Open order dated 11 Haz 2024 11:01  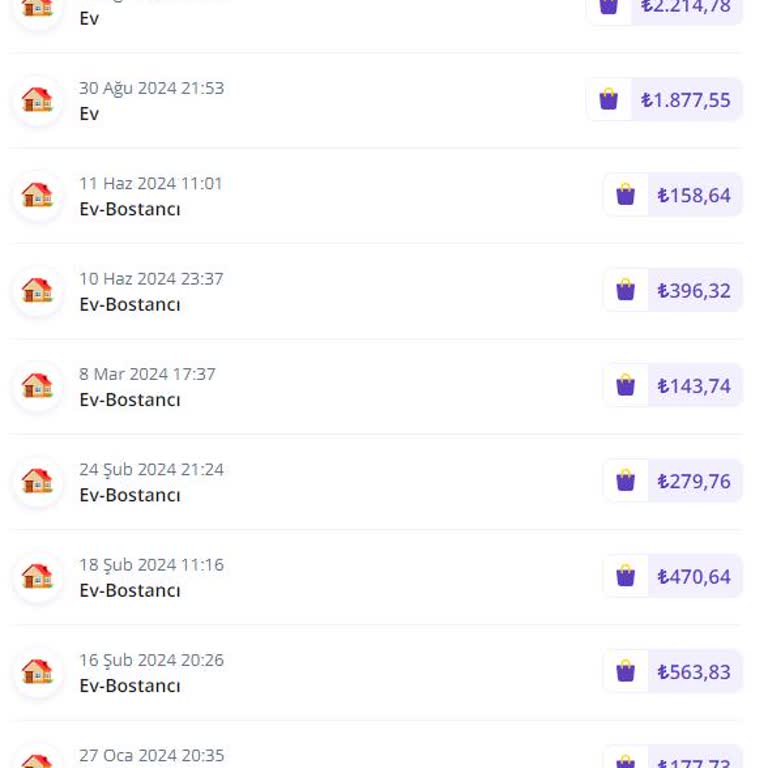click(151, 184)
